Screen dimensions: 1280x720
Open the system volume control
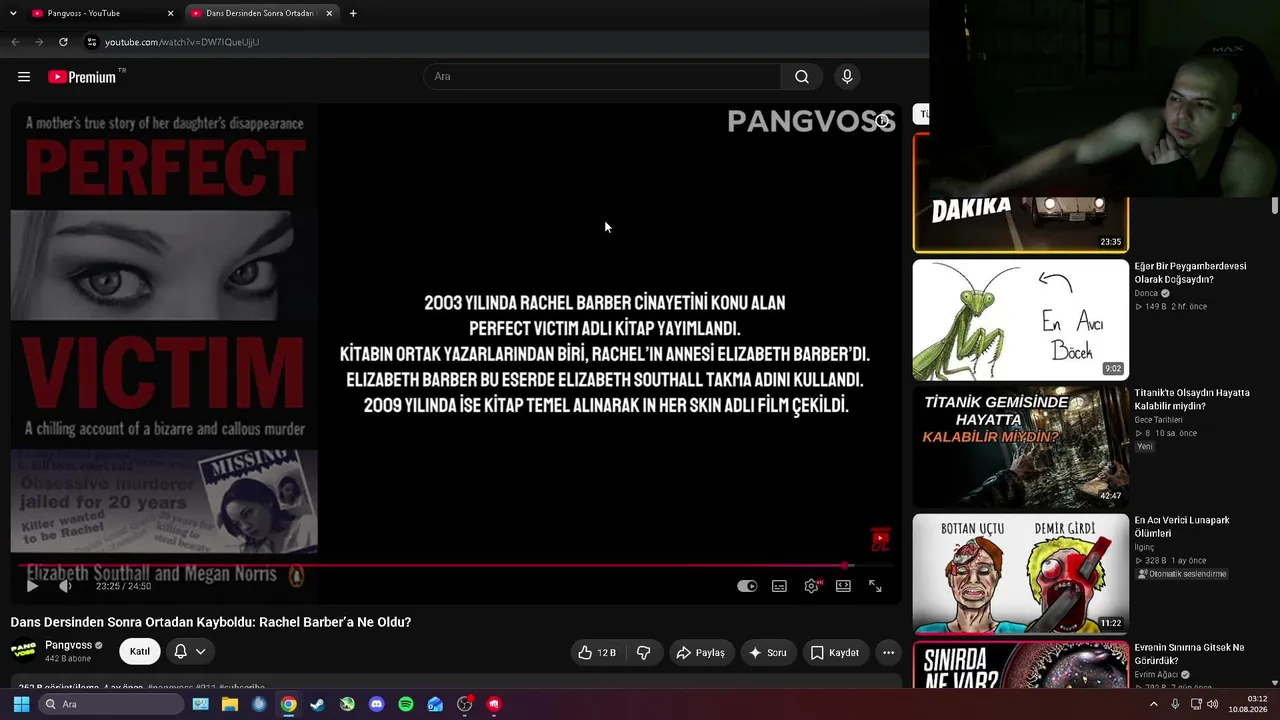[x=1213, y=704]
